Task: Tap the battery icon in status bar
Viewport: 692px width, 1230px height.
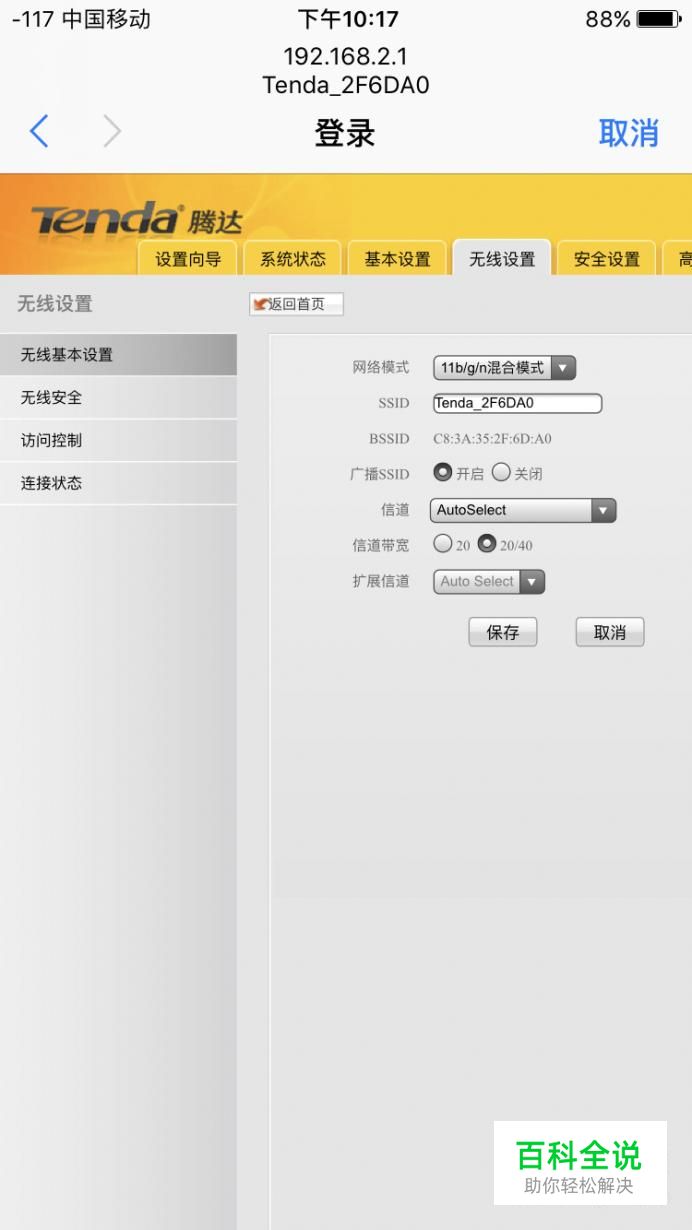Action: [x=659, y=19]
